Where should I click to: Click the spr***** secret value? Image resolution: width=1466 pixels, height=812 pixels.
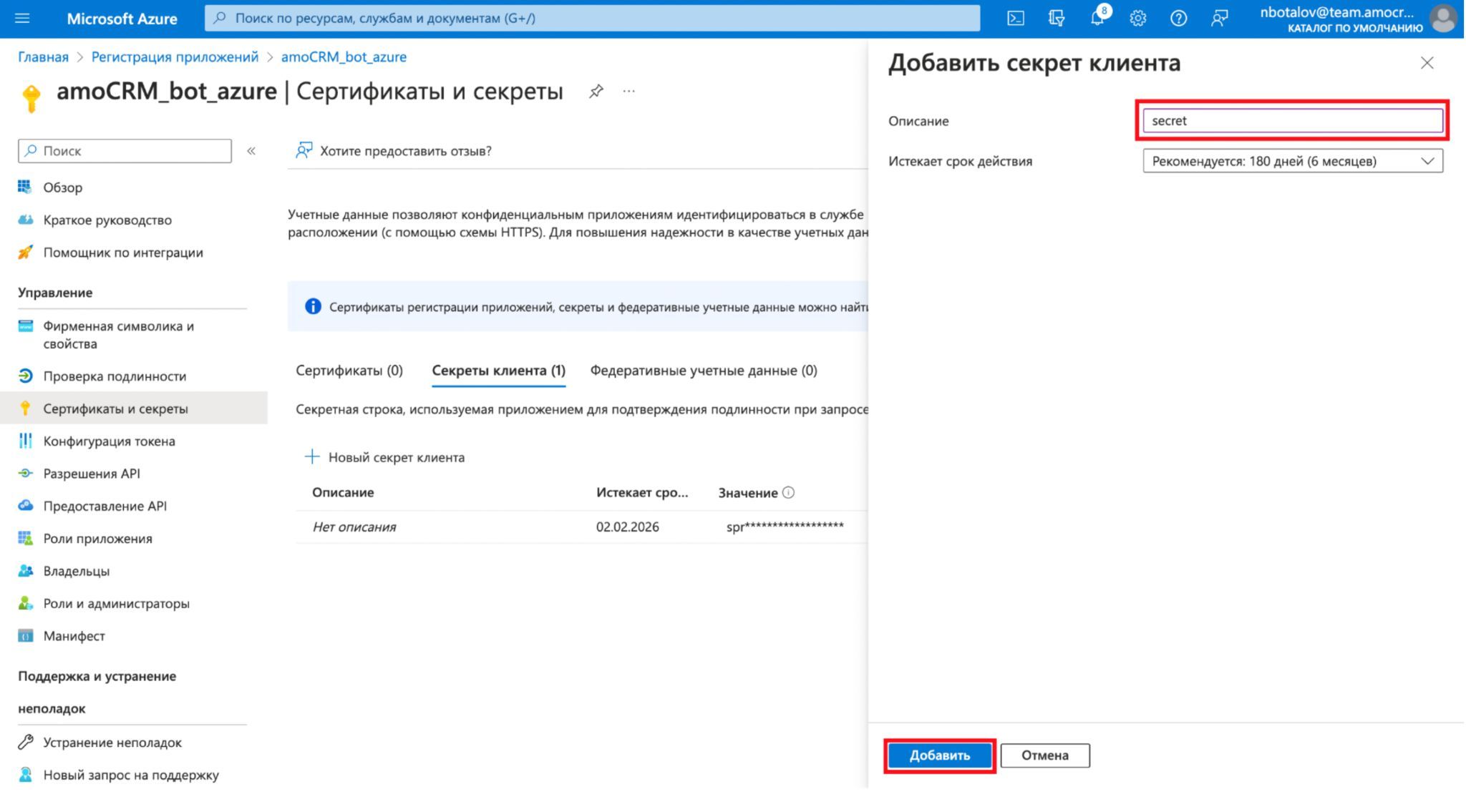point(785,527)
